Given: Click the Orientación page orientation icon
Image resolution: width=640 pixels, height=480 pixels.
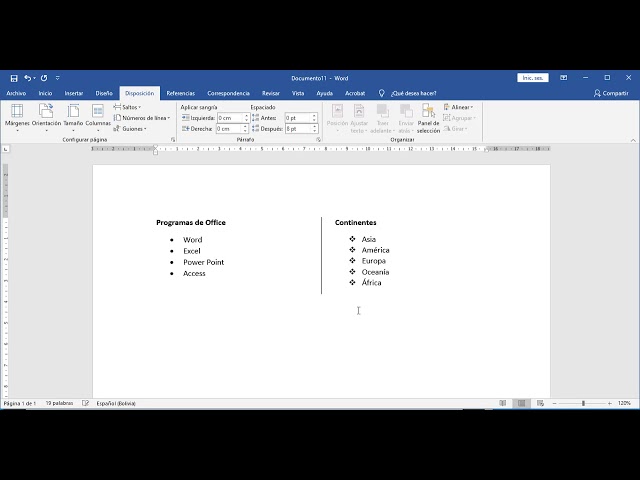Looking at the screenshot, I should coord(46,115).
